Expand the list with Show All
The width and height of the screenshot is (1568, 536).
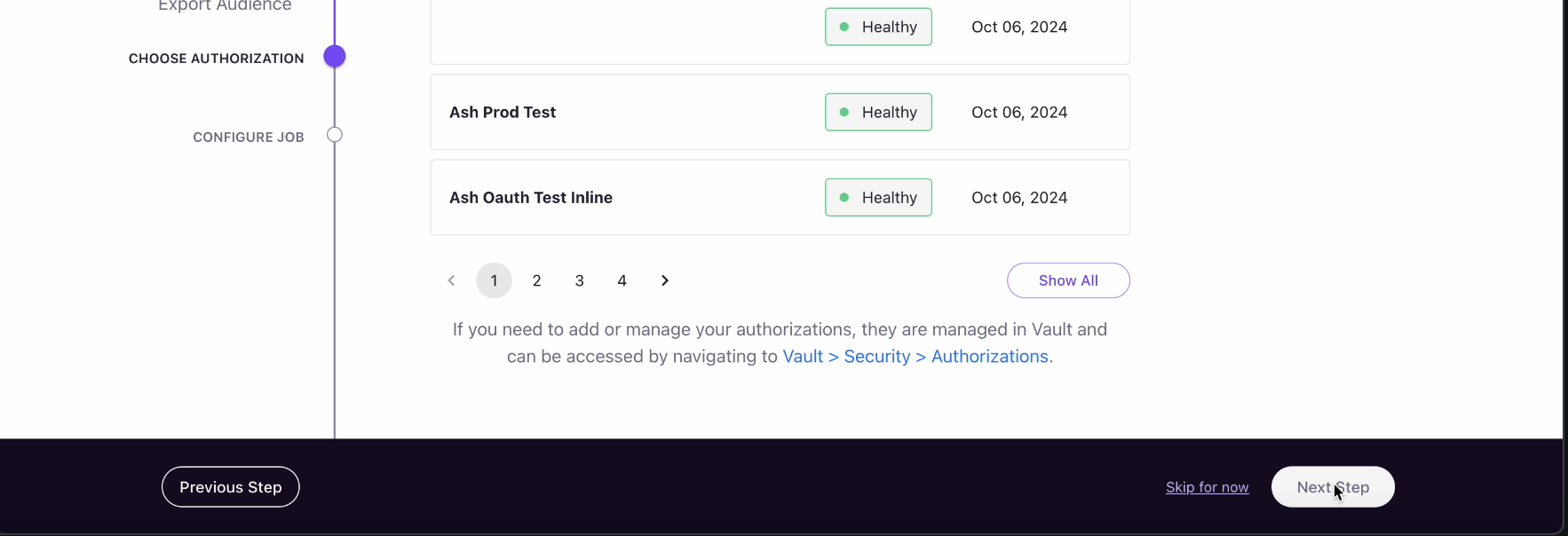1068,280
